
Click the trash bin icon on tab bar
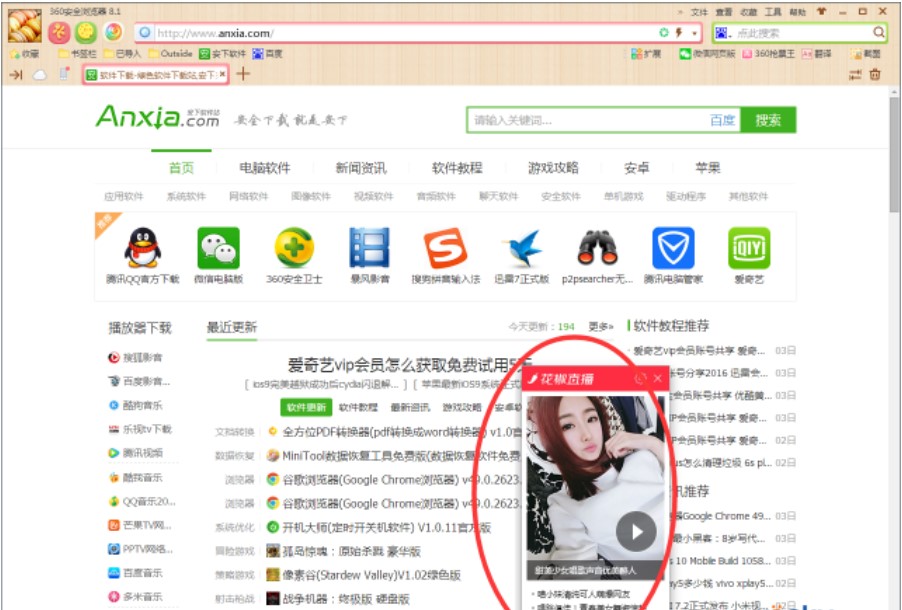[x=875, y=74]
